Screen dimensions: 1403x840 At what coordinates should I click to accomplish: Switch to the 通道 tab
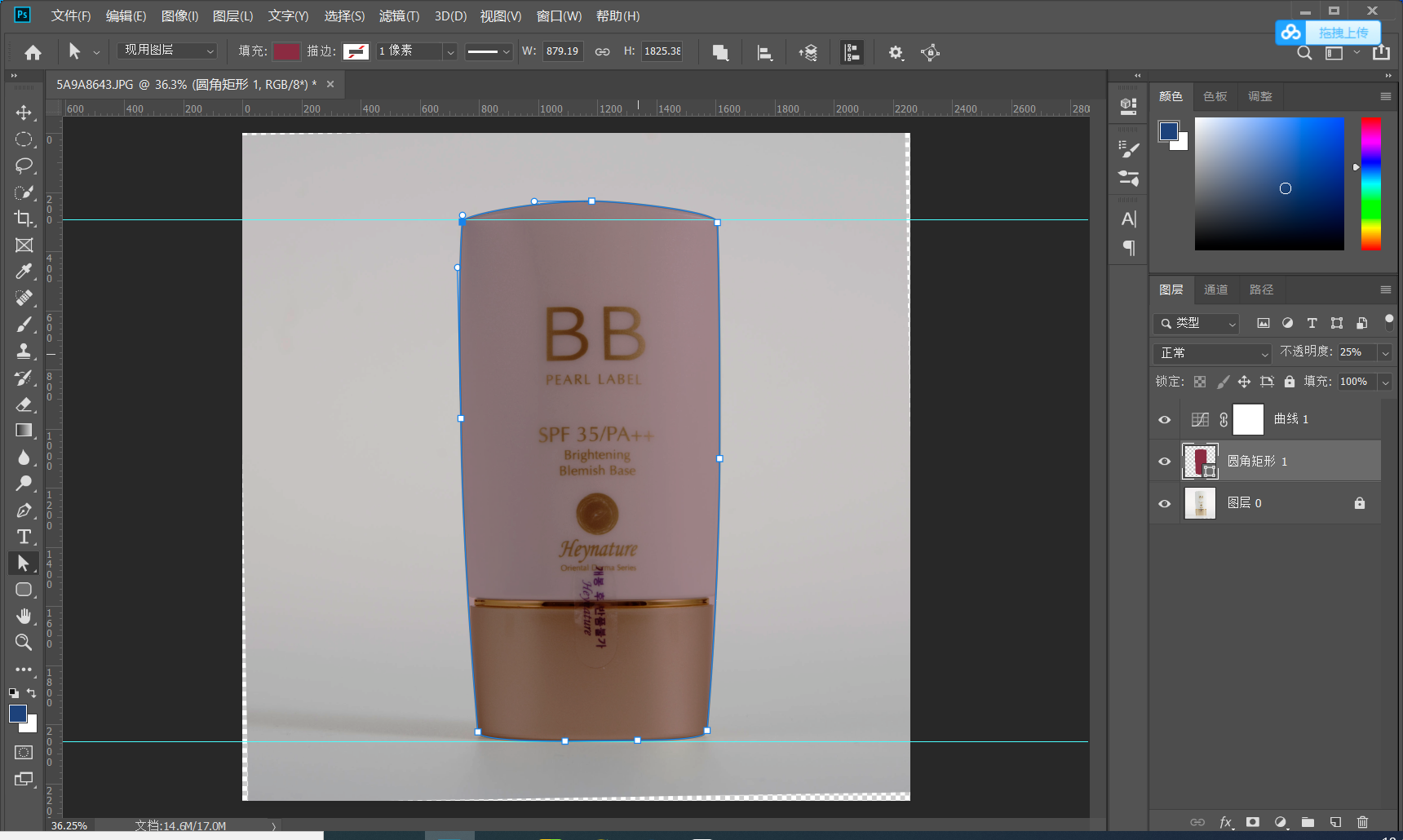[x=1215, y=290]
